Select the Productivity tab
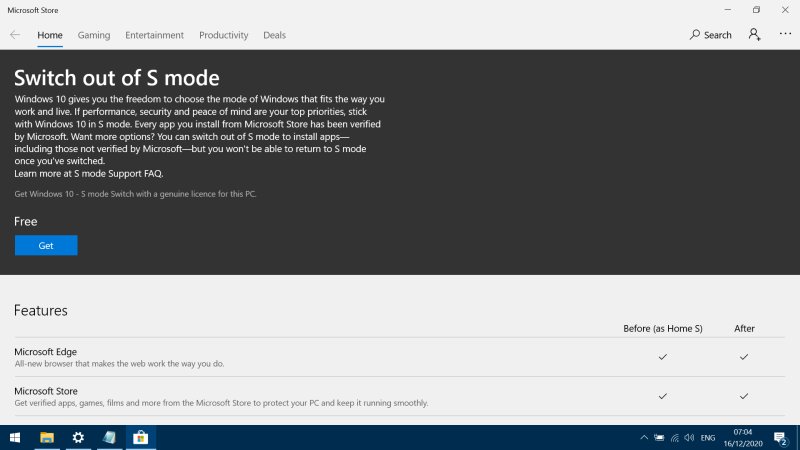The image size is (800, 450). point(223,35)
